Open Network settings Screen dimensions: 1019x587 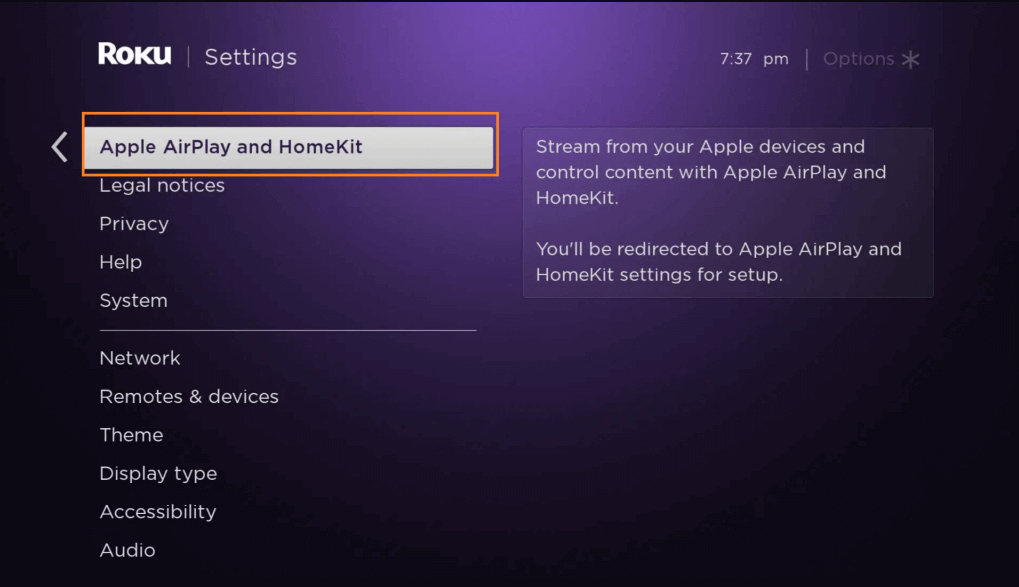140,358
